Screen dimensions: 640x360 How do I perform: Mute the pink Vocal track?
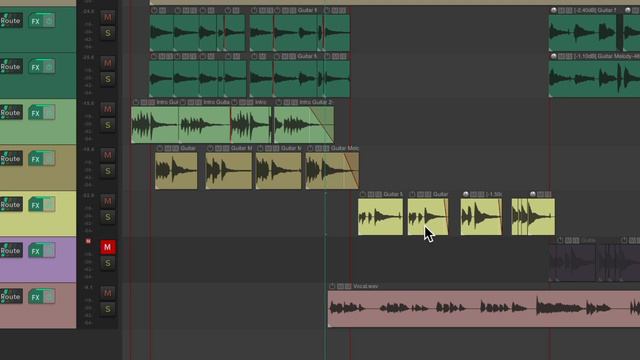click(x=108, y=293)
